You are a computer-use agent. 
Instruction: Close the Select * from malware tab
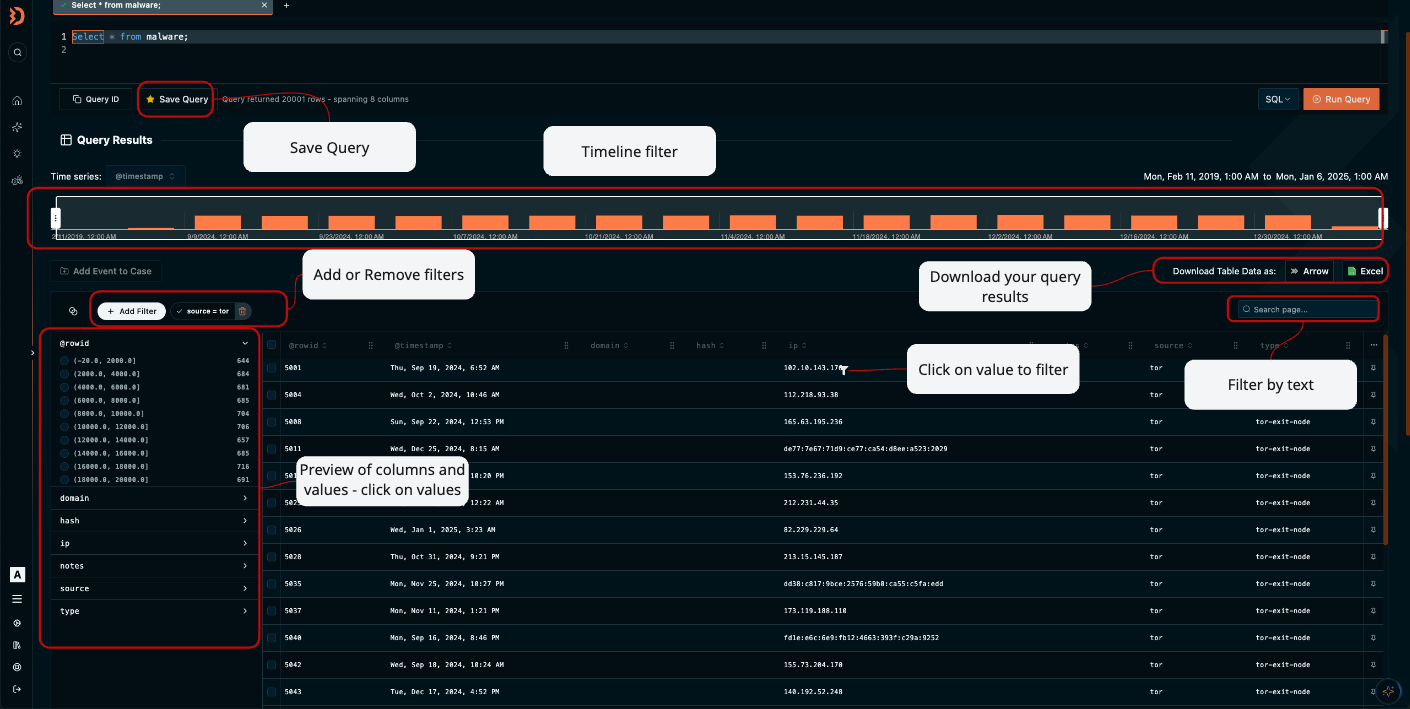(264, 5)
